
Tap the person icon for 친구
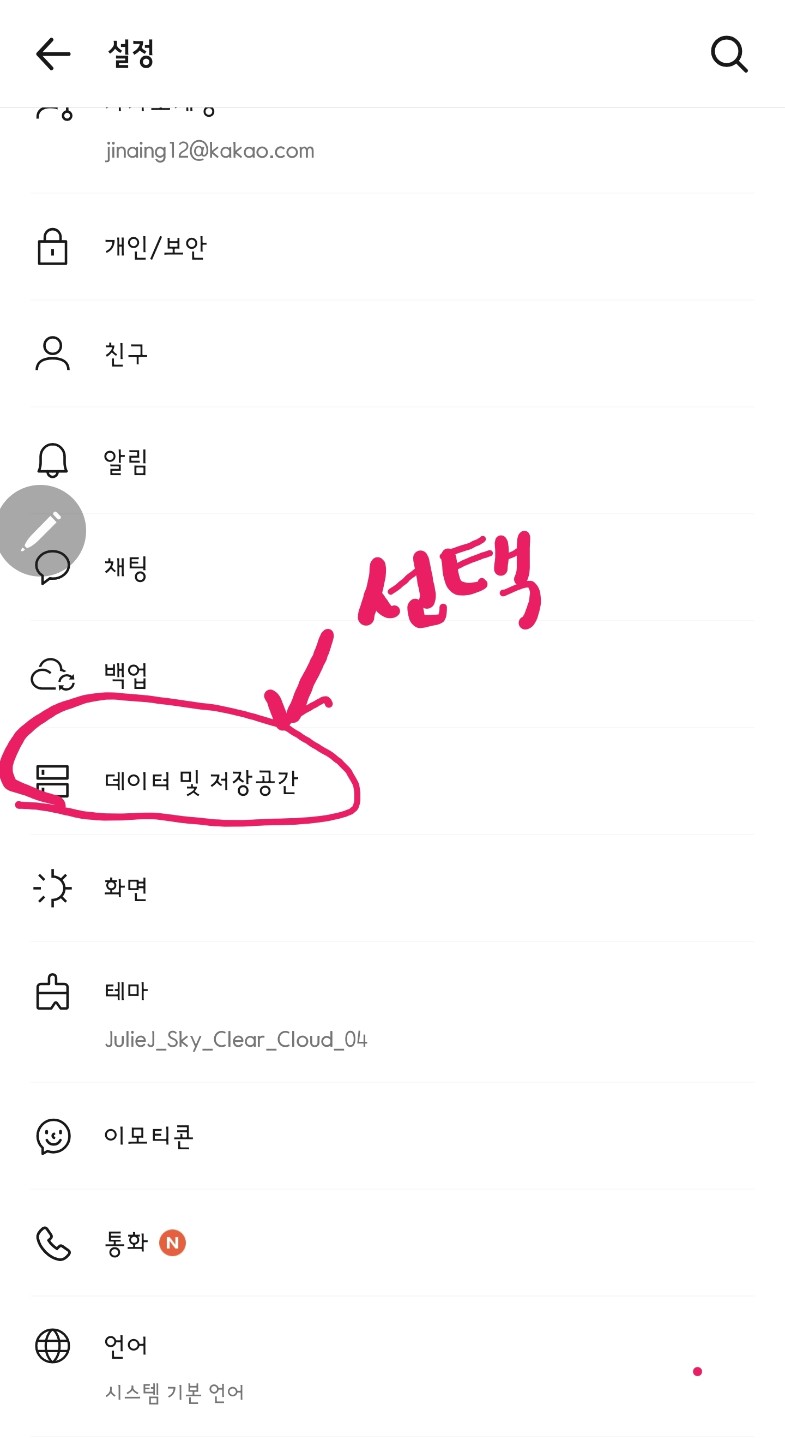(53, 353)
